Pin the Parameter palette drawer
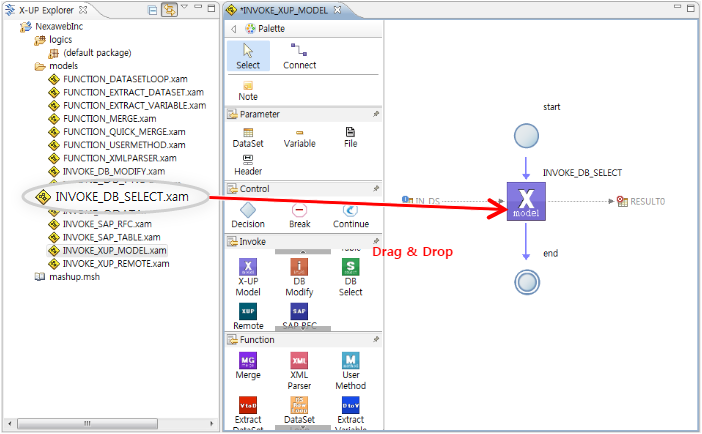 (376, 114)
